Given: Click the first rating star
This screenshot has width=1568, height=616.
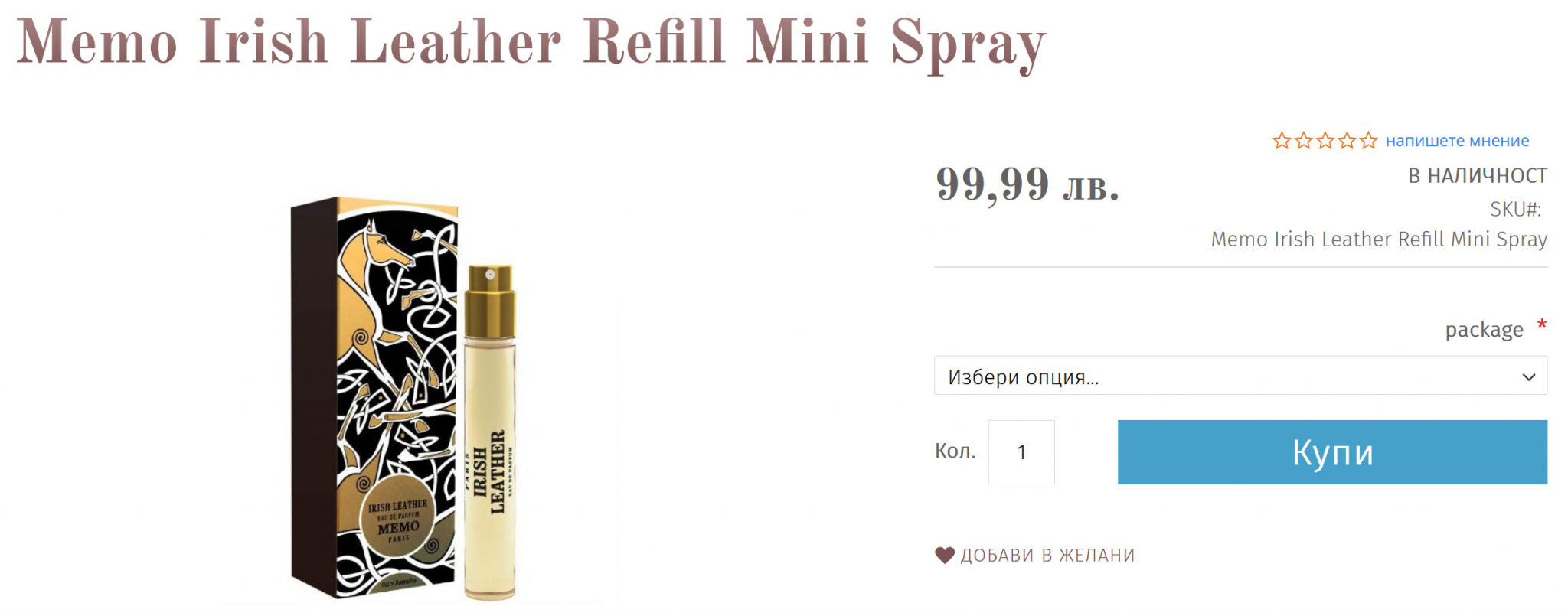Looking at the screenshot, I should pyautogui.click(x=1282, y=141).
